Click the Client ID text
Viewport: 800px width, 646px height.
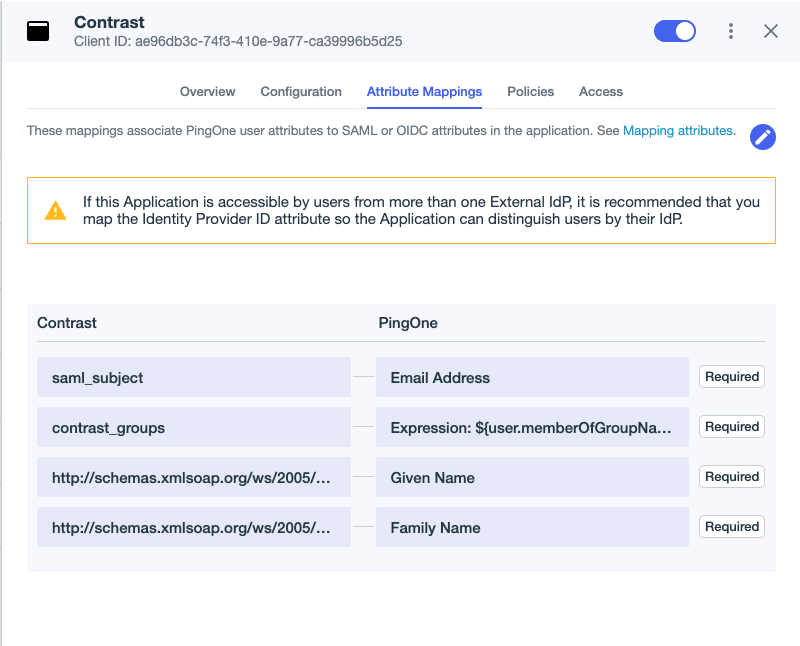(238, 41)
